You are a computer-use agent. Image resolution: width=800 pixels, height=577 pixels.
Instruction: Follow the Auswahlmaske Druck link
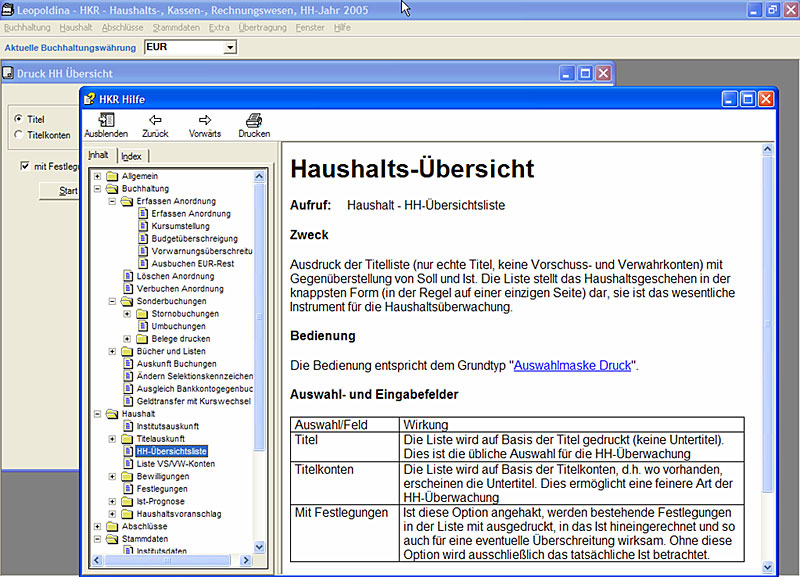tap(572, 366)
